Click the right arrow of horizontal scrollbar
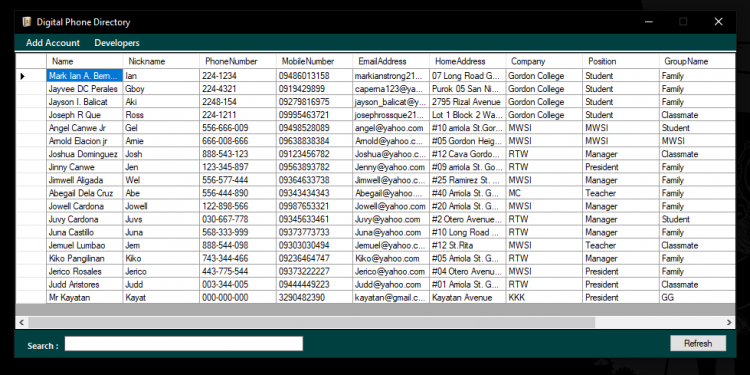750x375 pixels. [729, 322]
